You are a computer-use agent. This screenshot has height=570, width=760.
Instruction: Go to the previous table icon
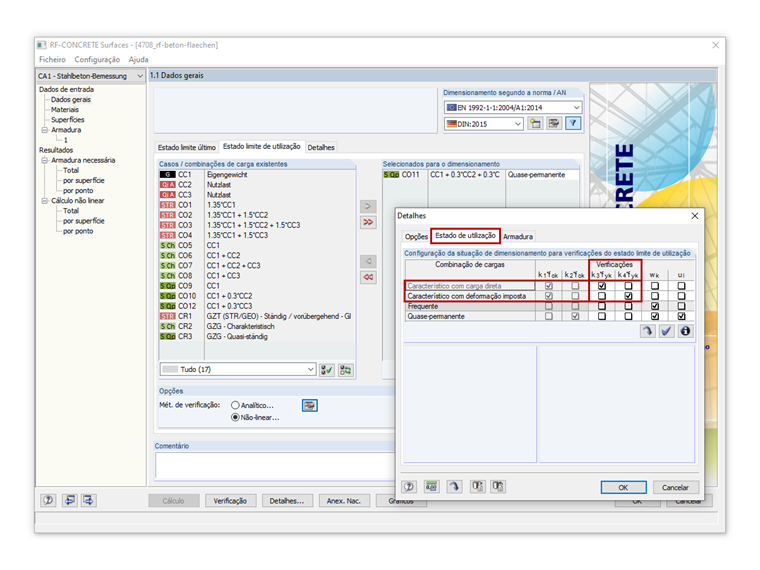pyautogui.click(x=70, y=500)
